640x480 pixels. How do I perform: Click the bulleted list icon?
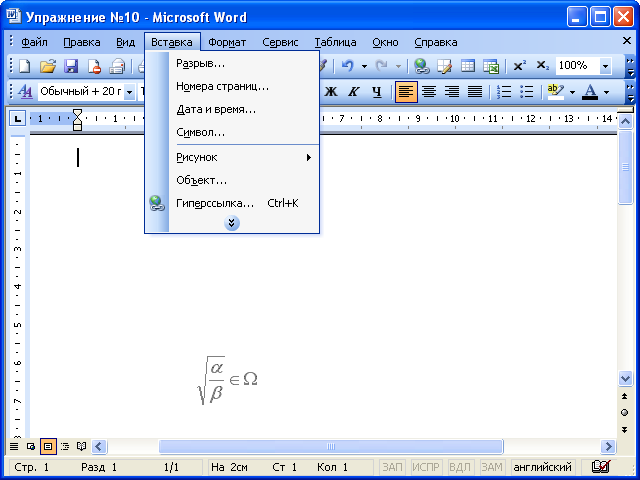point(527,91)
